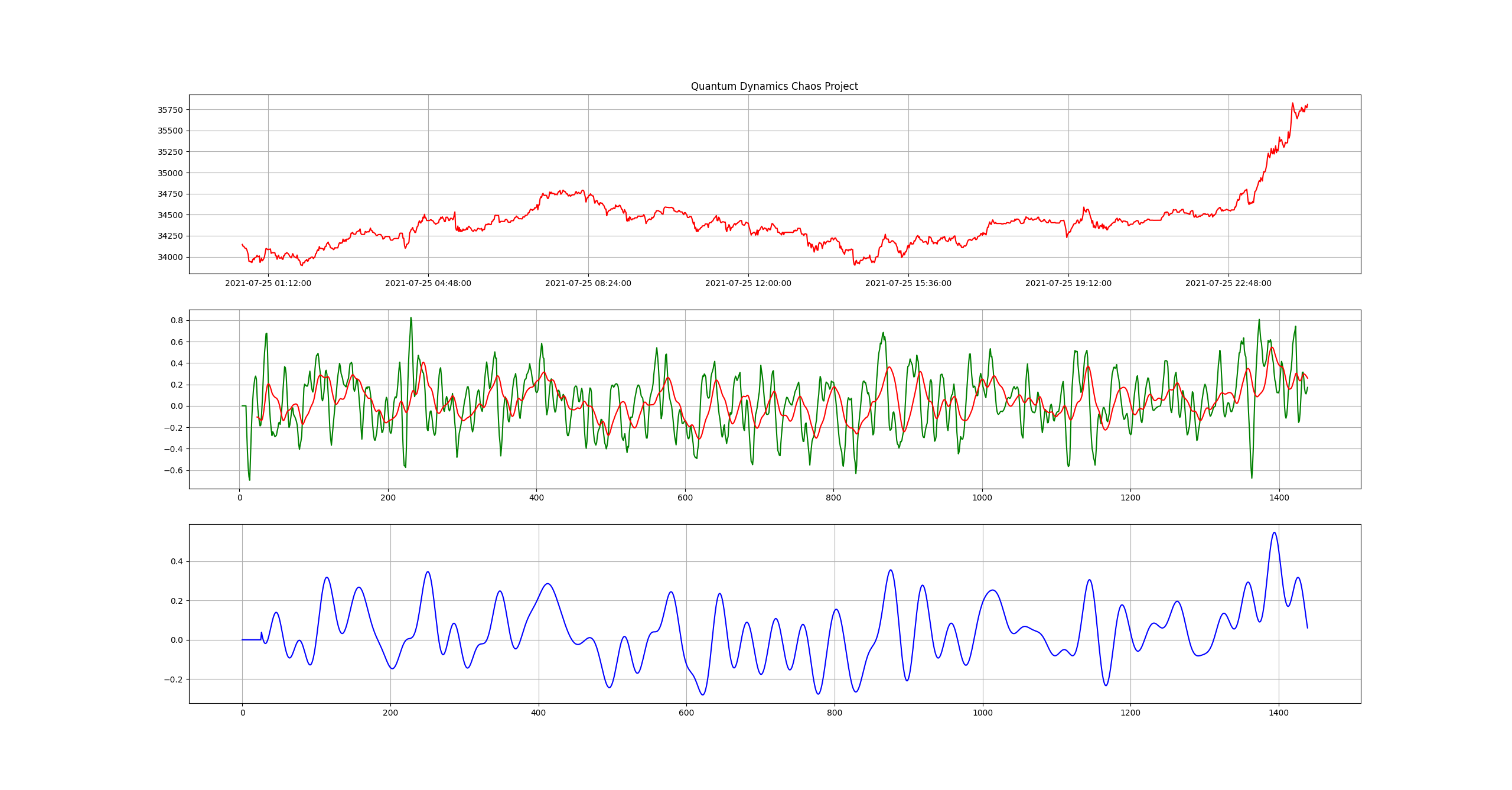The height and width of the screenshot is (790, 1512).
Task: Select the '2021-07-25 19:12:00' time label
Action: tap(1068, 283)
